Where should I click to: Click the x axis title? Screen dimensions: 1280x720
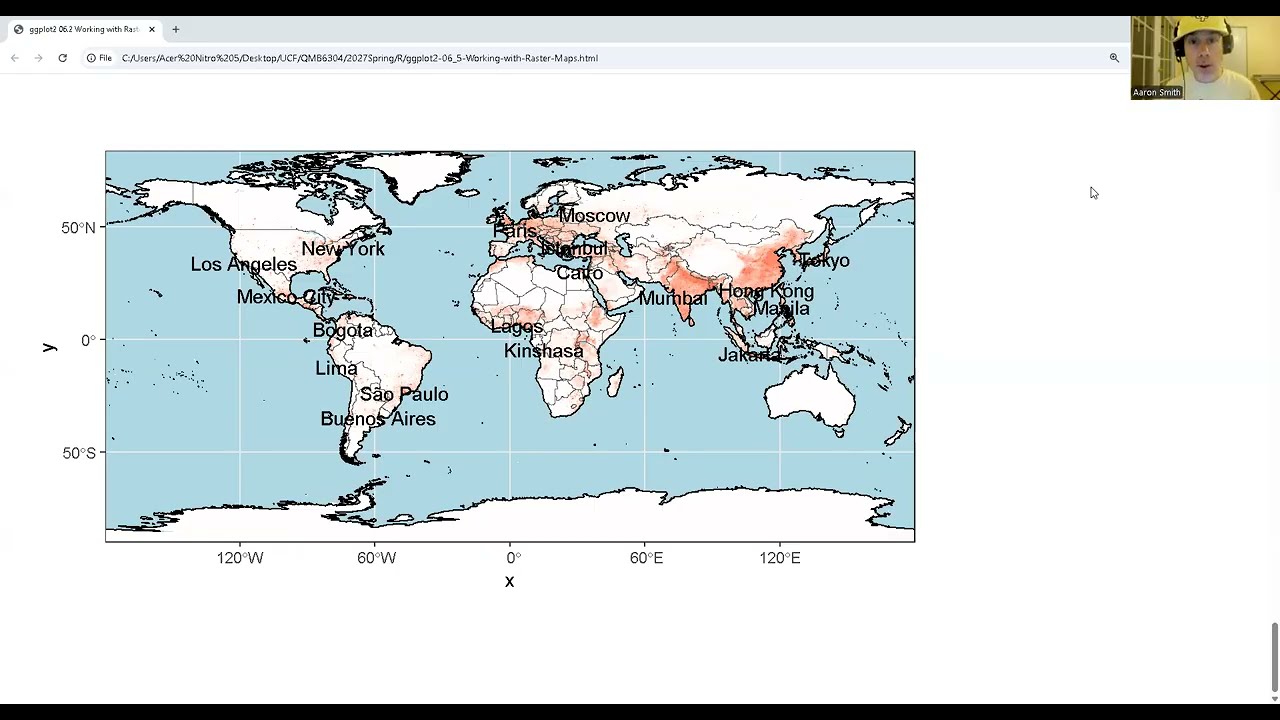pyautogui.click(x=509, y=582)
